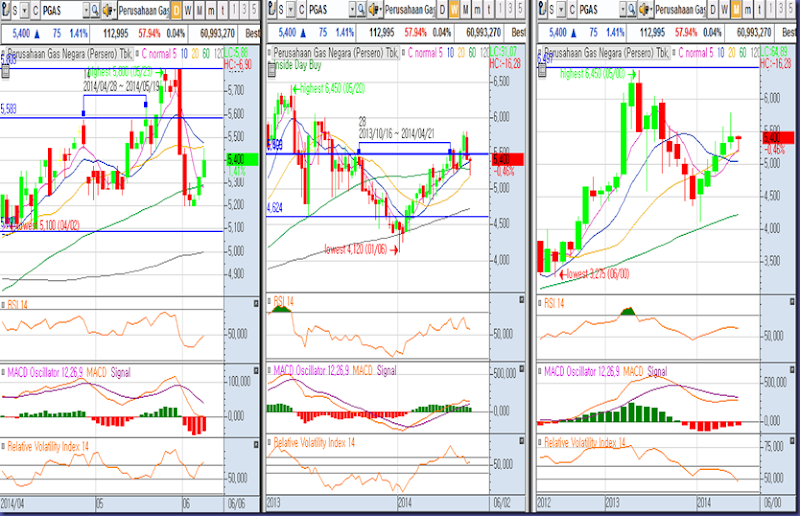The width and height of the screenshot is (800, 516).
Task: Open the 'S' type dropdown in the middle panel
Action: [x=291, y=10]
